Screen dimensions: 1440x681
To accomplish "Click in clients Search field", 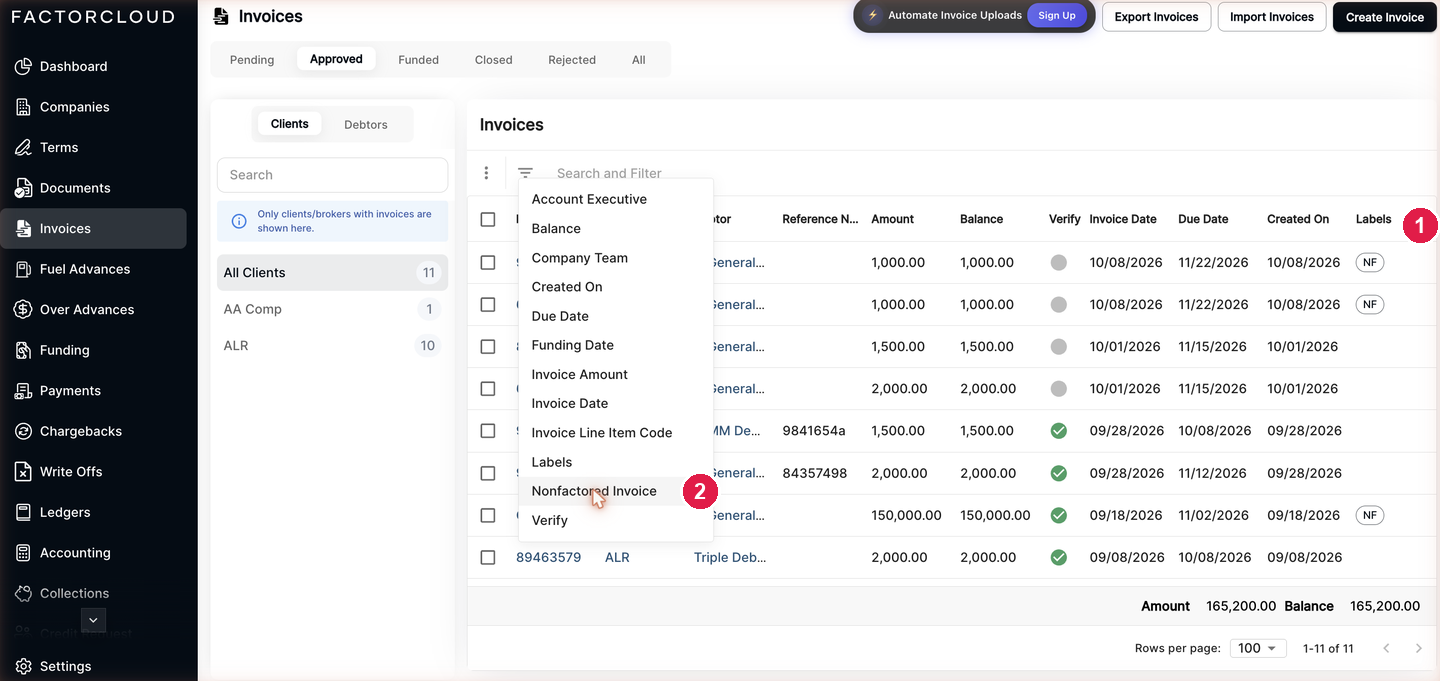I will (x=332, y=174).
